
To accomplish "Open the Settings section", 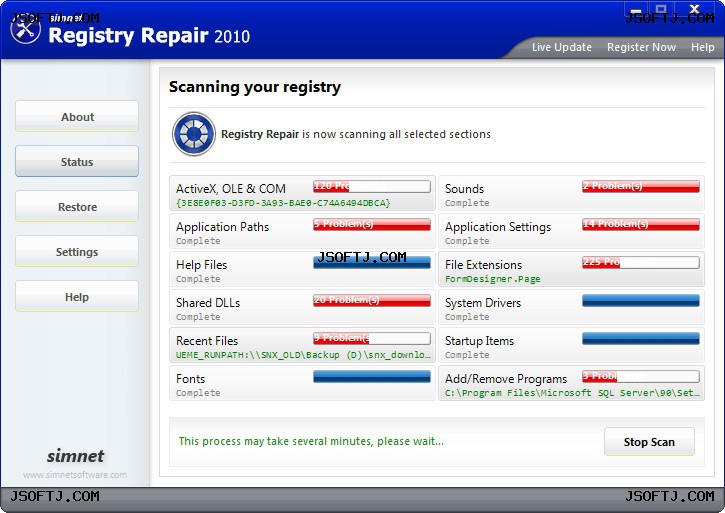I will click(x=77, y=251).
